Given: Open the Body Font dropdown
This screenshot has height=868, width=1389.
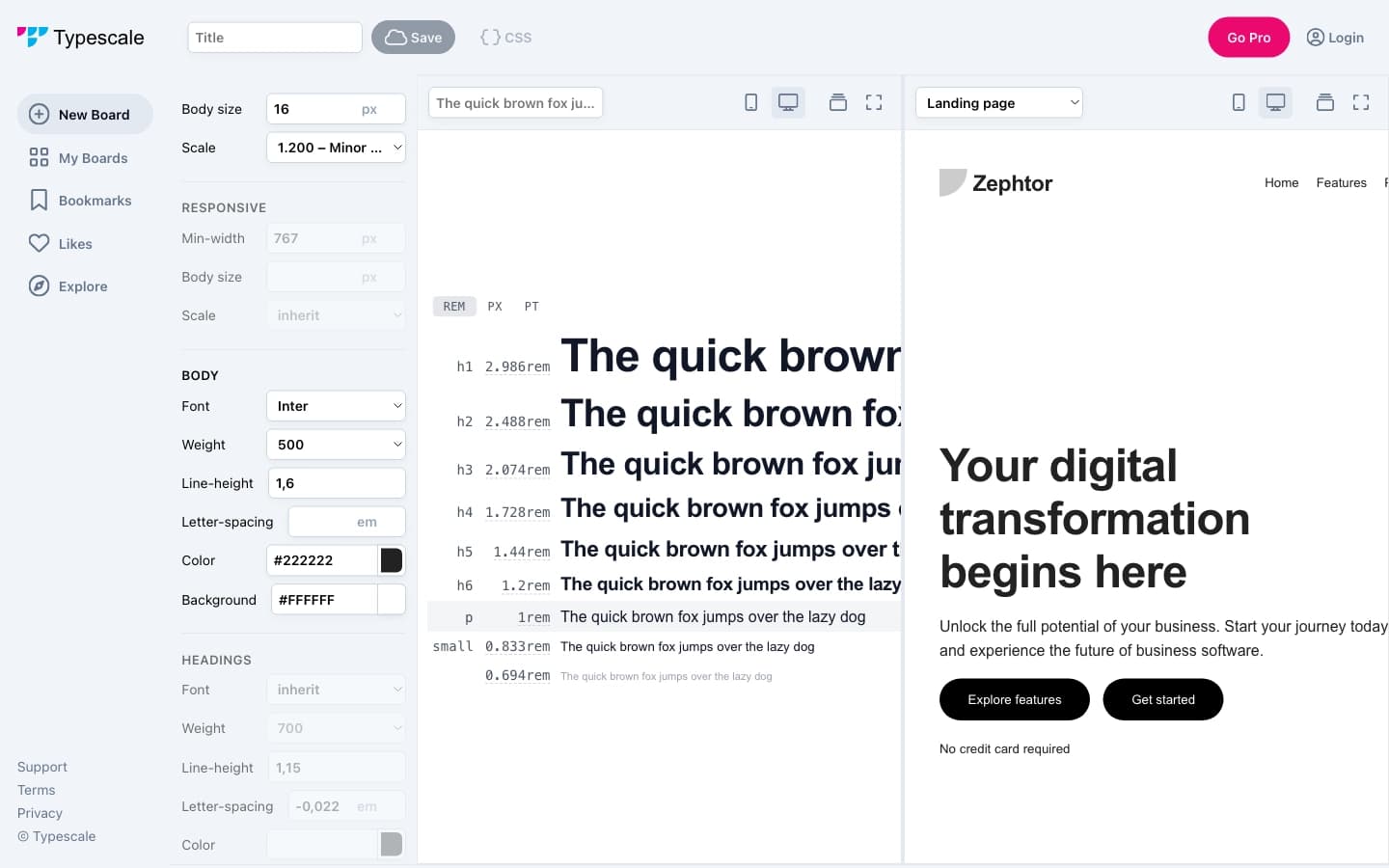Looking at the screenshot, I should pyautogui.click(x=336, y=406).
